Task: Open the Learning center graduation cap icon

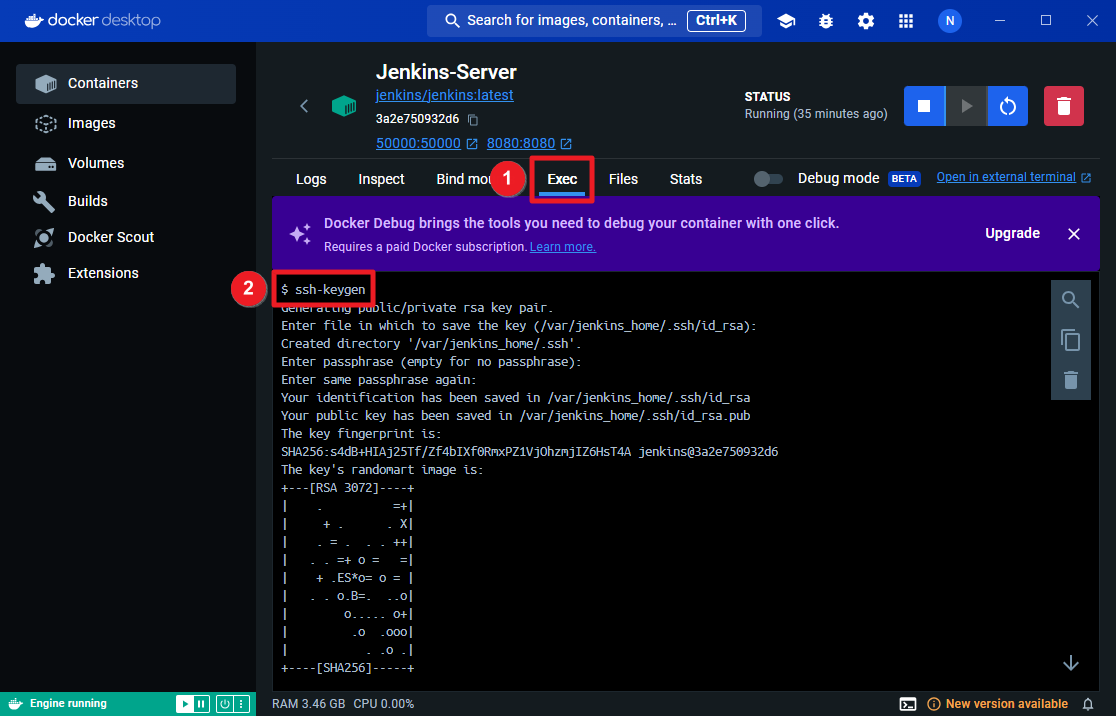Action: click(x=786, y=21)
